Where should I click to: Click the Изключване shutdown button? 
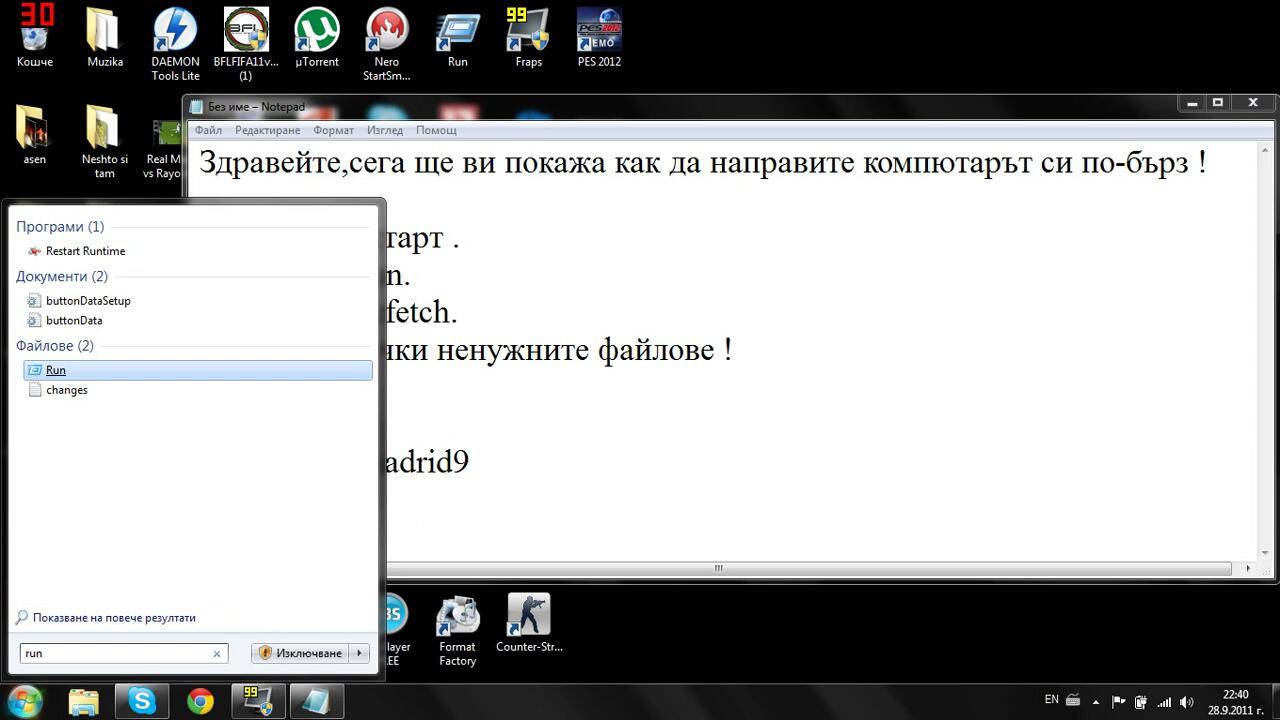tap(300, 653)
